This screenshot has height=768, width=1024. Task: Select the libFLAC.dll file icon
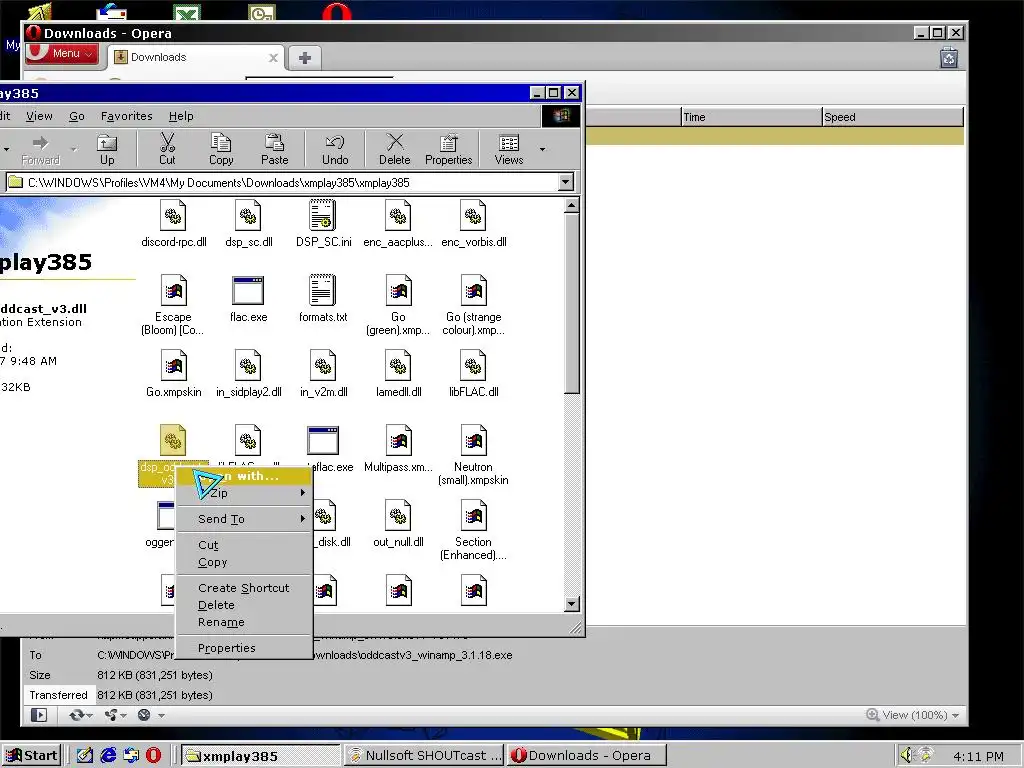473,366
